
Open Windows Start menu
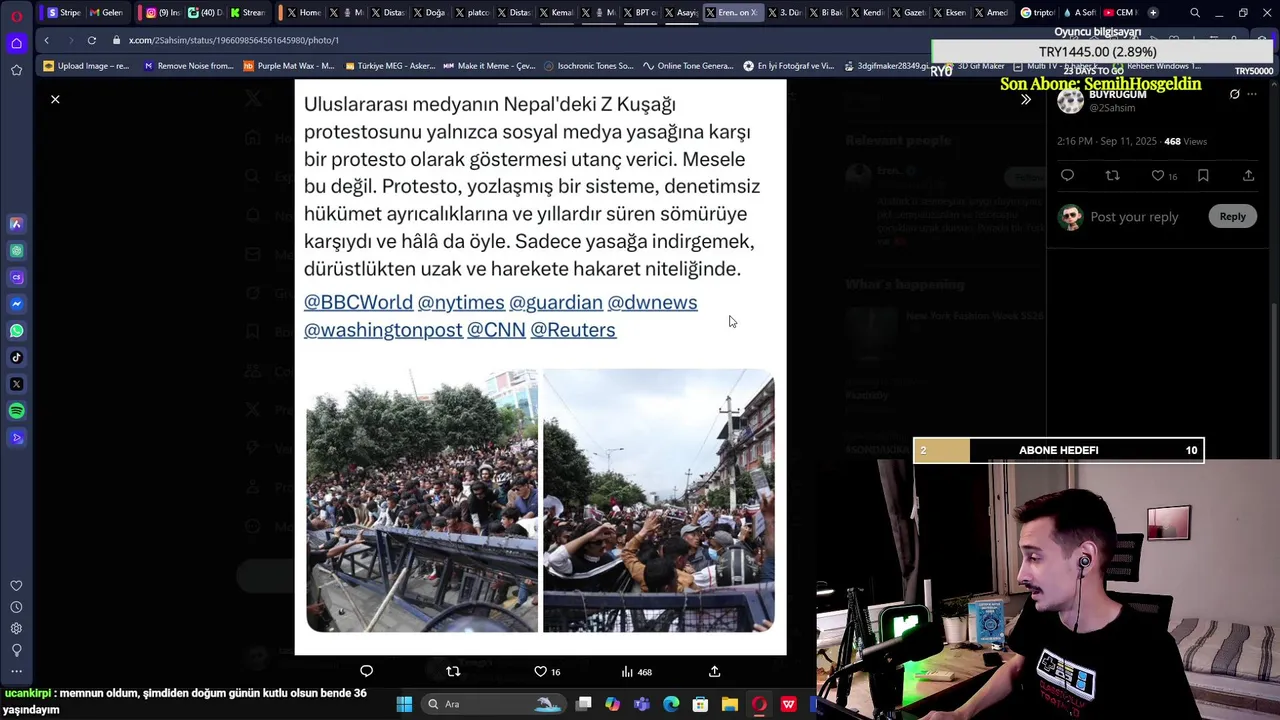click(x=404, y=704)
